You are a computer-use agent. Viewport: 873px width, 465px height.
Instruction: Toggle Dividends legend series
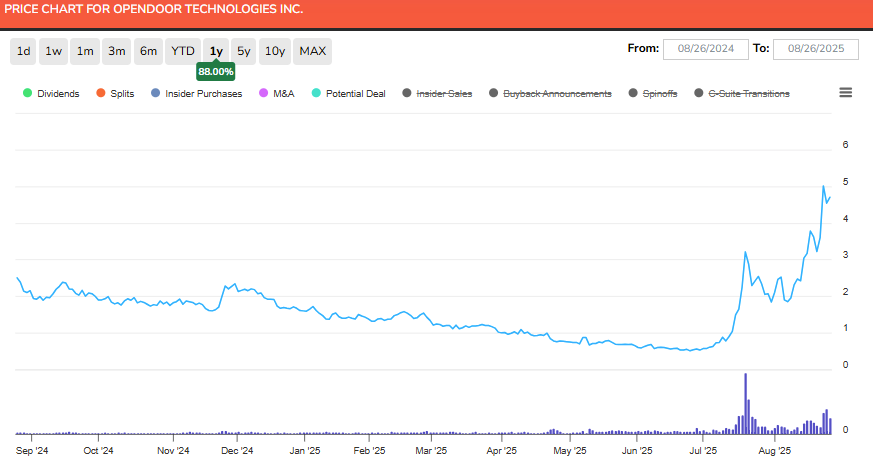coord(51,94)
